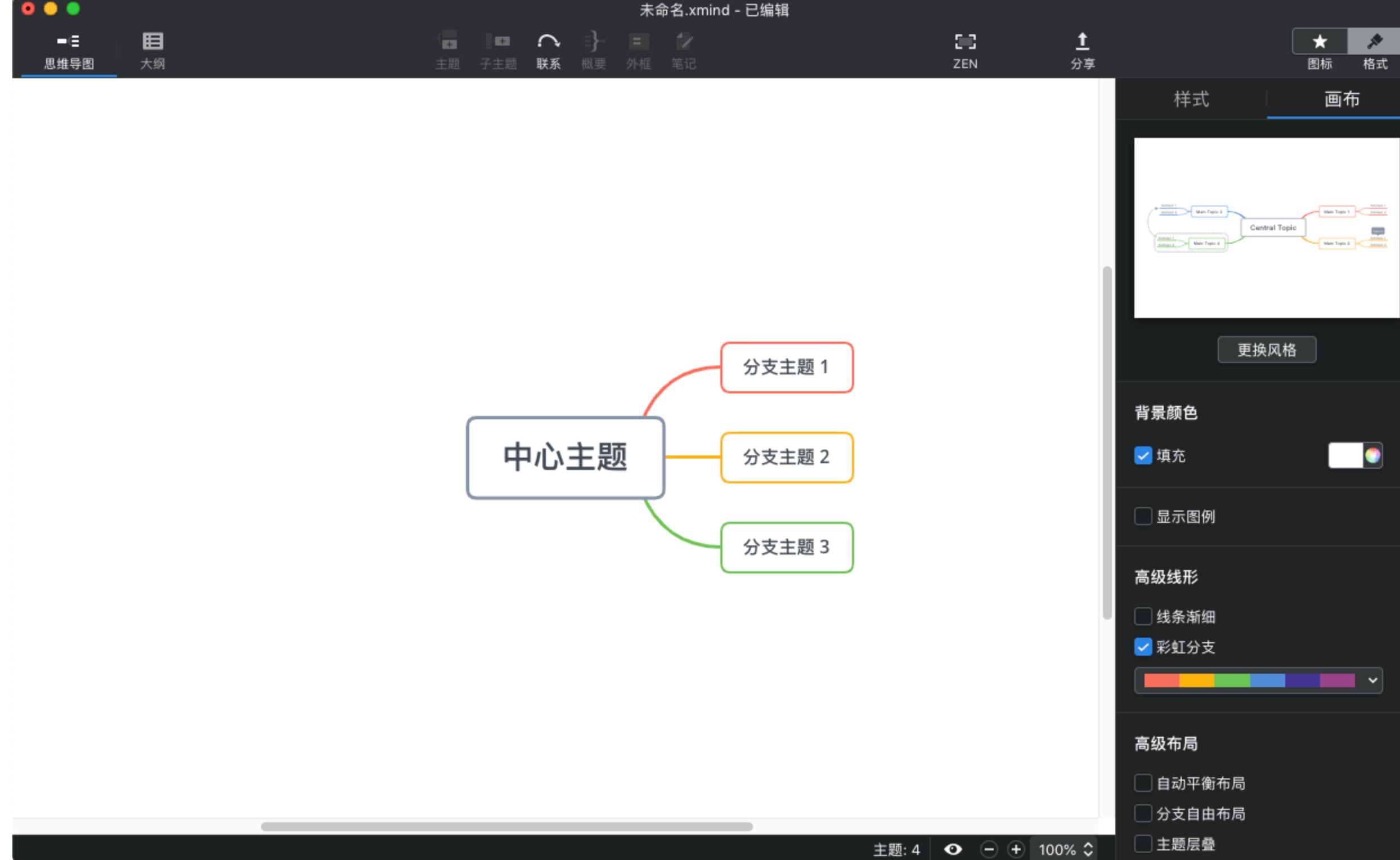1400x860 pixels.
Task: Enter ZEN mode
Action: (x=965, y=50)
